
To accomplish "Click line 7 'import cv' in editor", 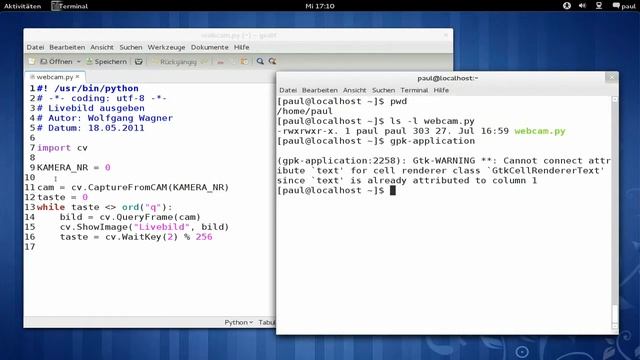I will 62,148.
